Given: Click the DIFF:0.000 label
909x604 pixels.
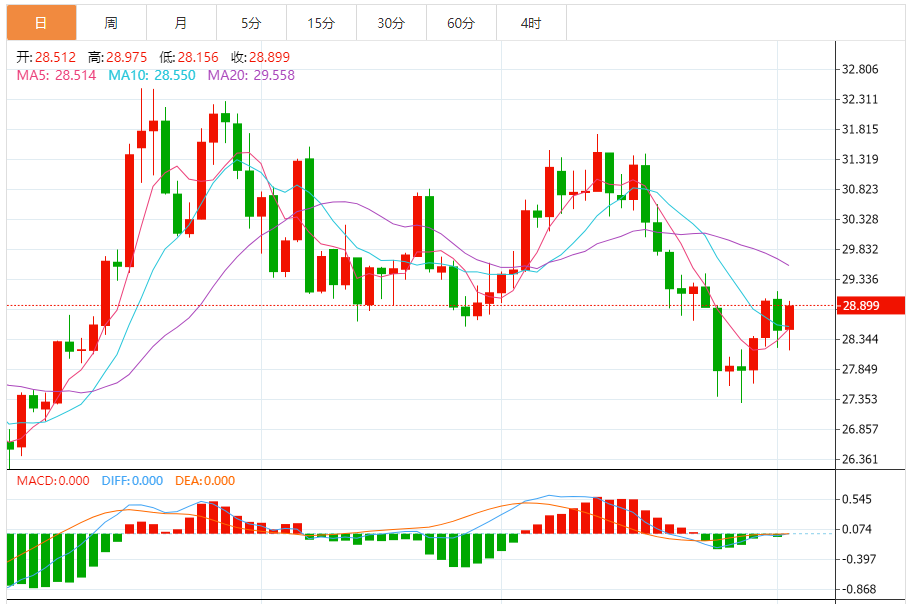Looking at the screenshot, I should coord(132,481).
